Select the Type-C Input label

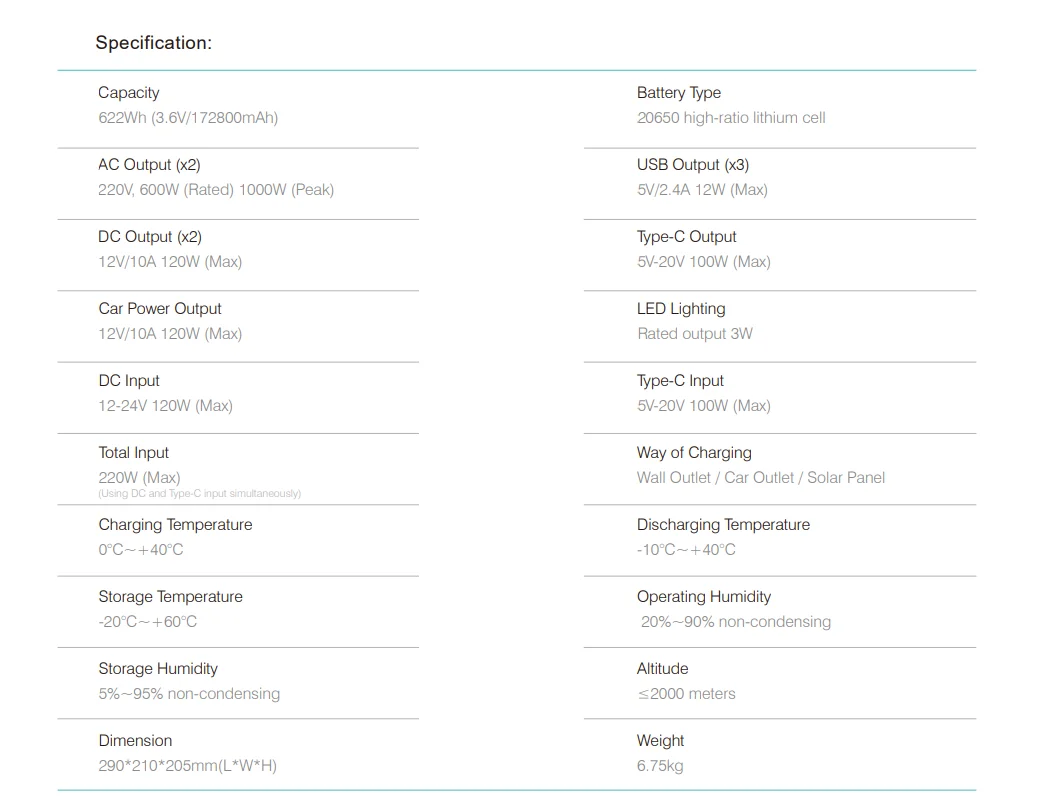click(x=680, y=380)
